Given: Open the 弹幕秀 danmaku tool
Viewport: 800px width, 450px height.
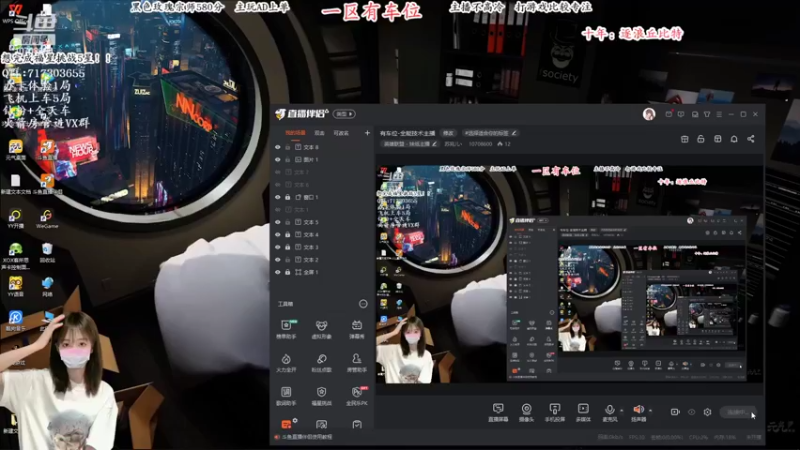Looking at the screenshot, I should [x=357, y=329].
